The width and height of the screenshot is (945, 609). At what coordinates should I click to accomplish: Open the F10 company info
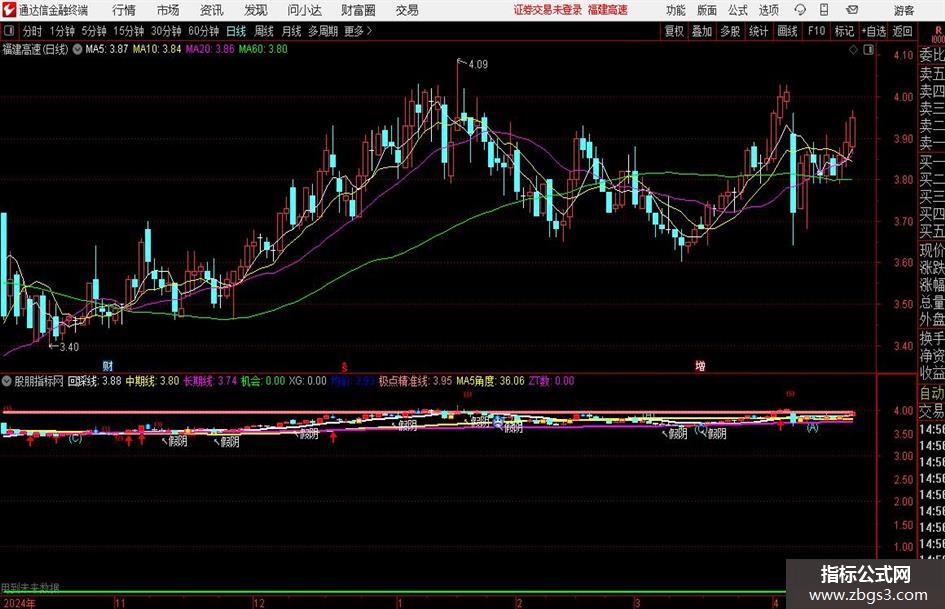point(817,31)
